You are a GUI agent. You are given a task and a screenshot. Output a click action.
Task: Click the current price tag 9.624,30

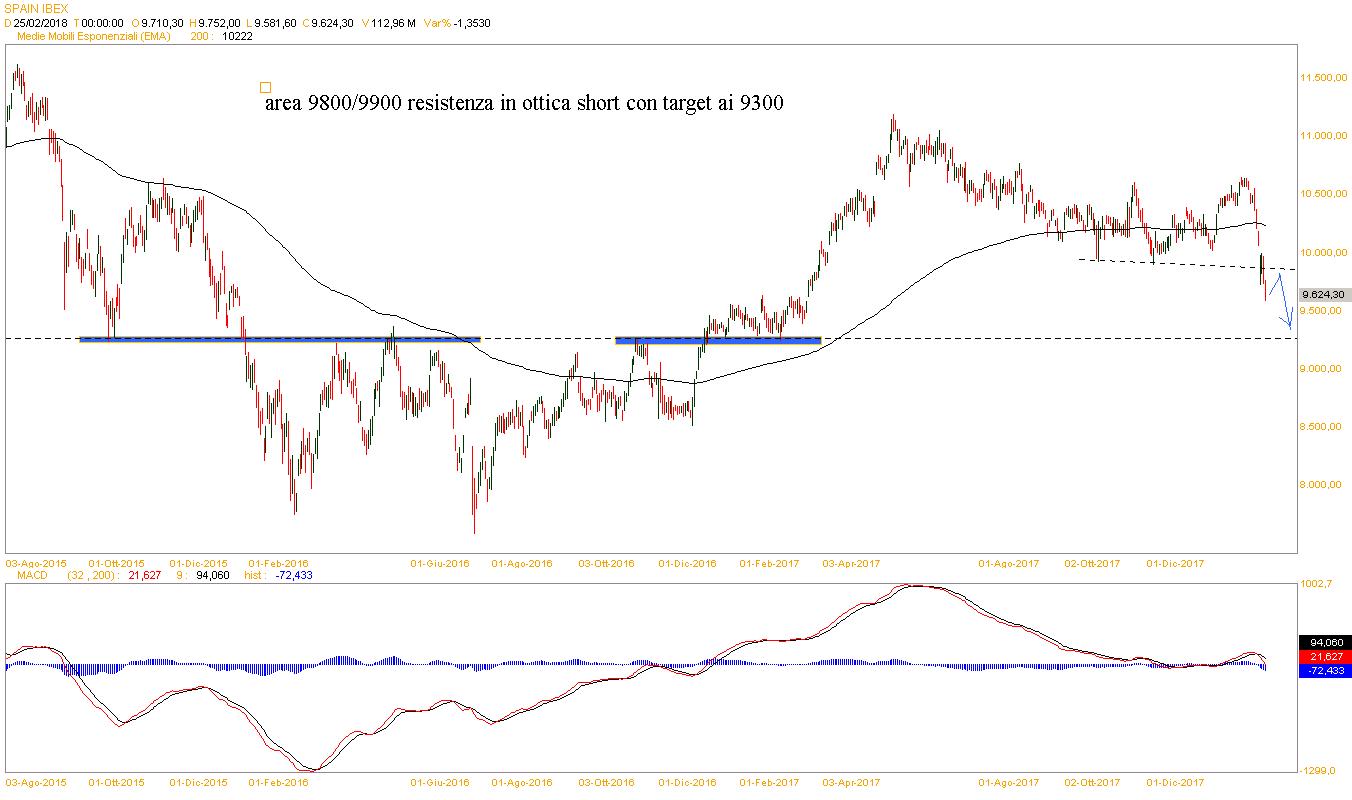pyautogui.click(x=1323, y=295)
